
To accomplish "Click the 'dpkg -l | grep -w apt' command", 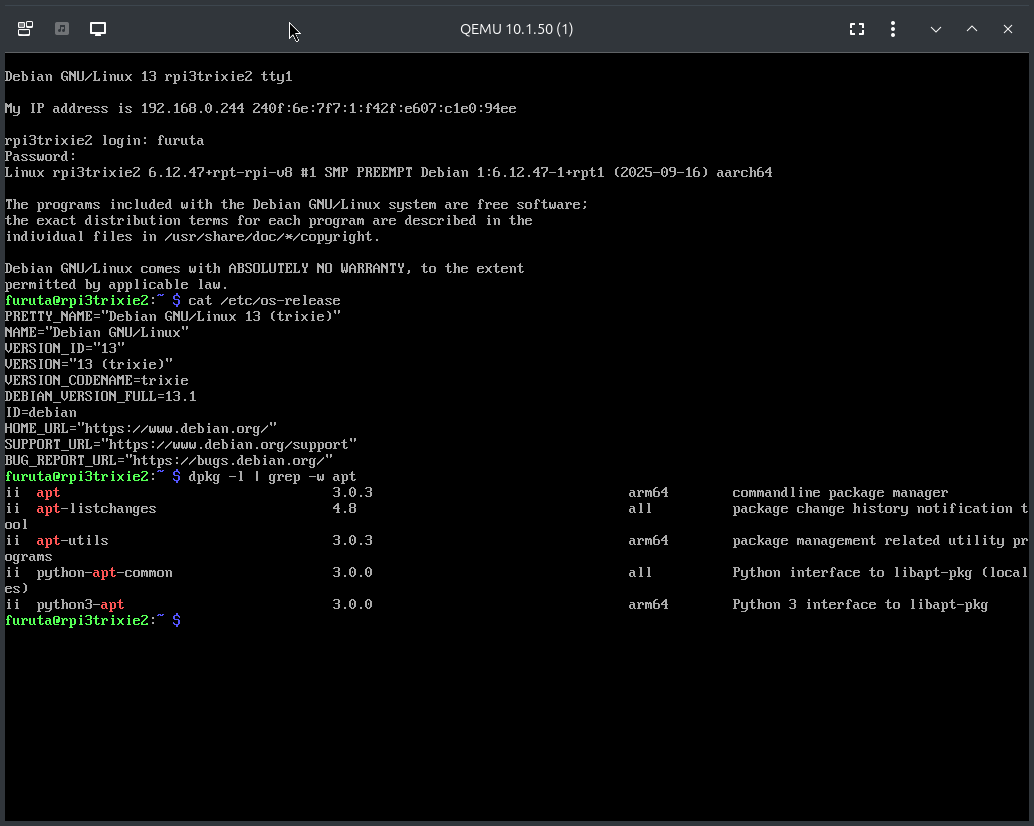I will click(272, 476).
